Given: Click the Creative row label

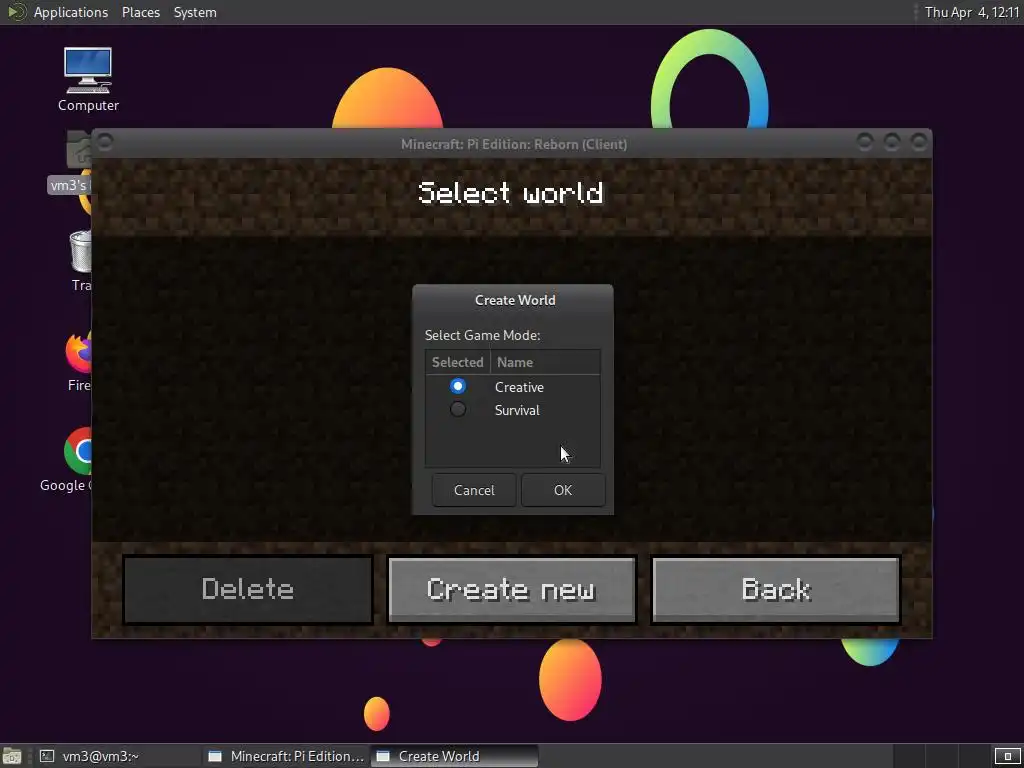Looking at the screenshot, I should coord(519,387).
